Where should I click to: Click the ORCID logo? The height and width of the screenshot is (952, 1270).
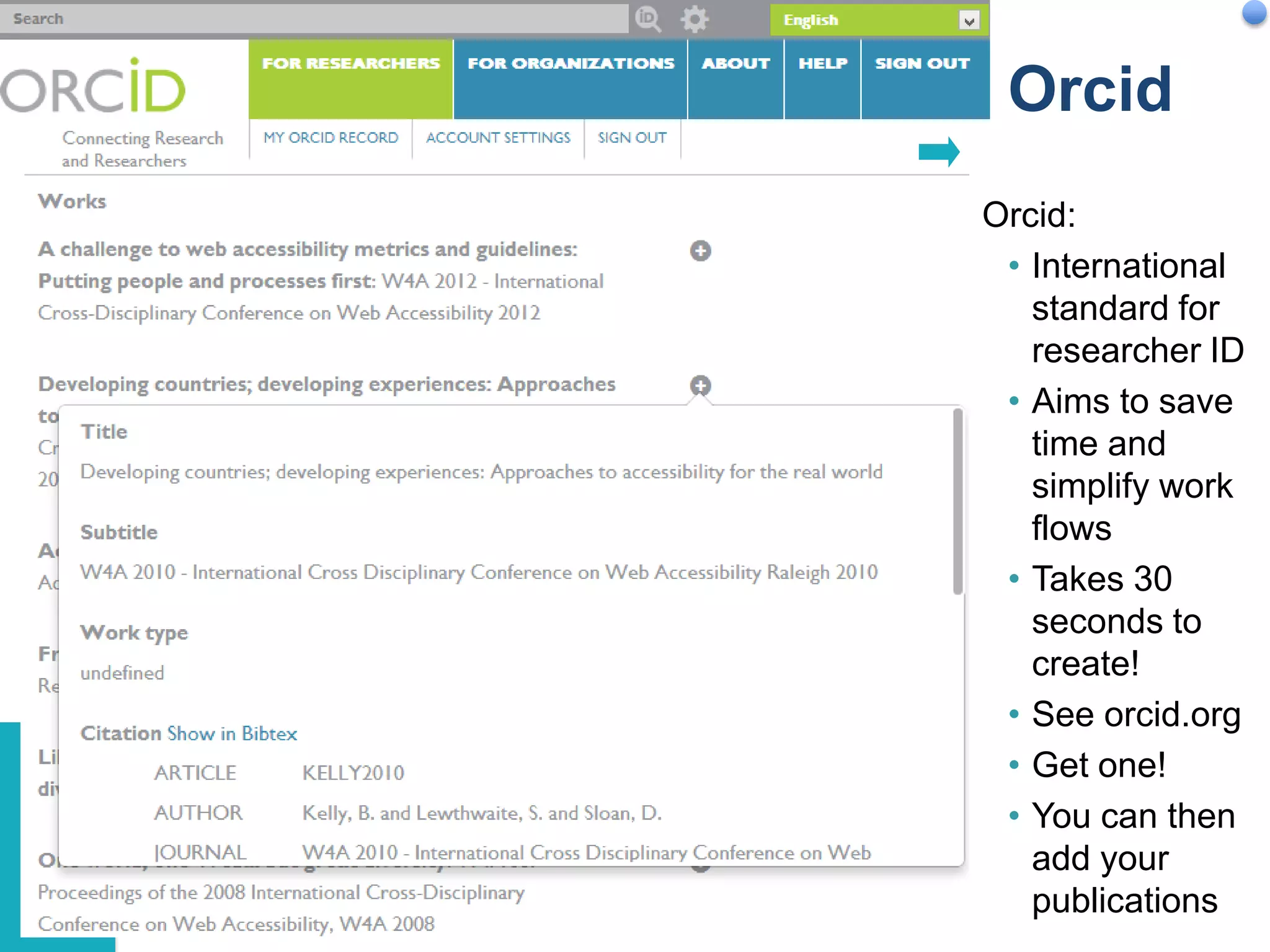click(x=93, y=86)
